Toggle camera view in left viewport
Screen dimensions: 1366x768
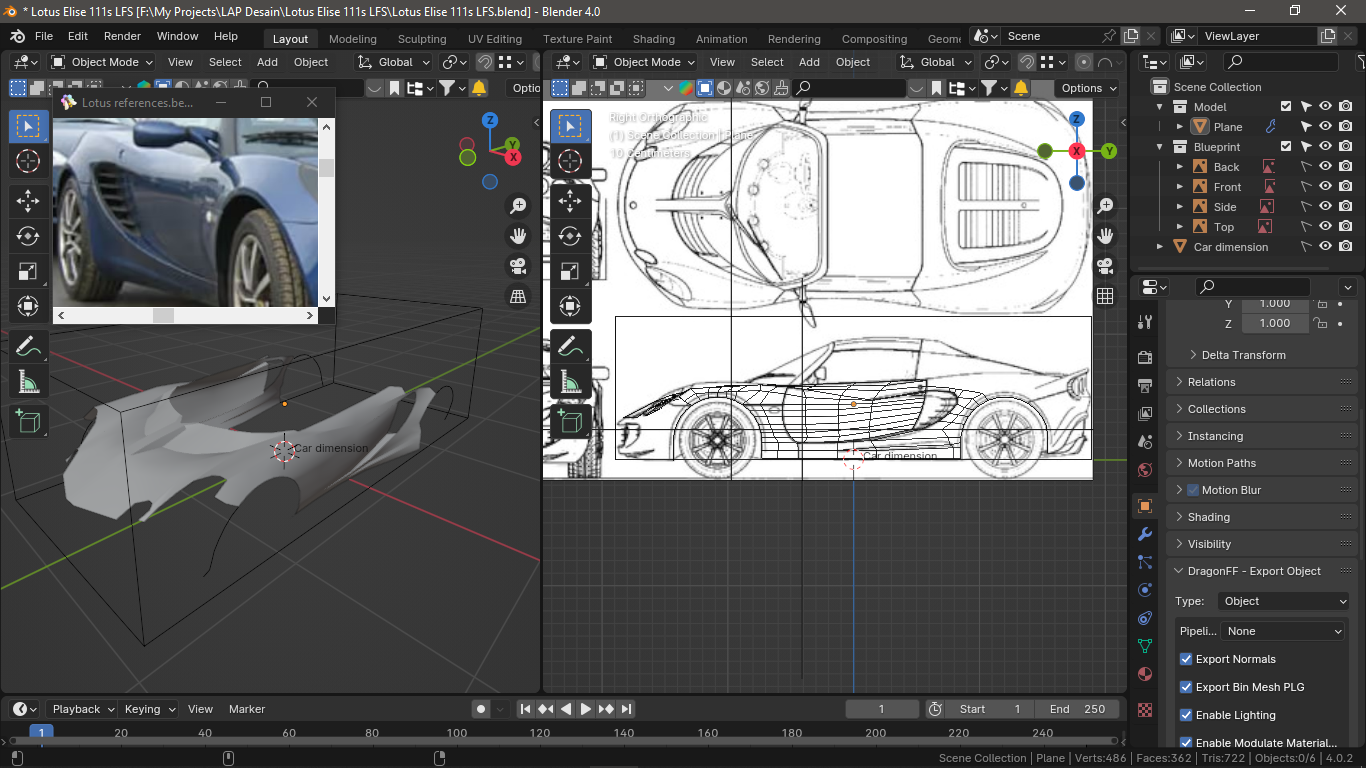click(x=518, y=266)
